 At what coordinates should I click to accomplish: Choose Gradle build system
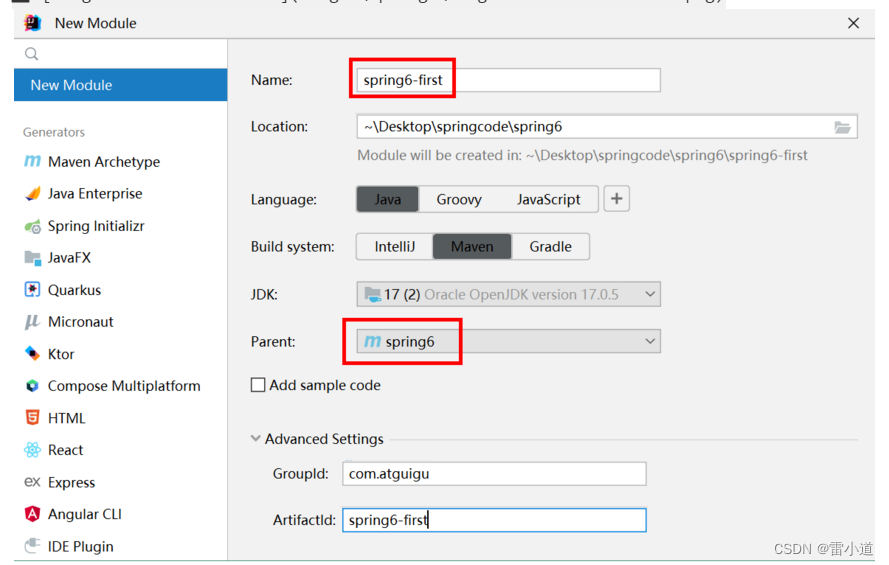tap(551, 247)
